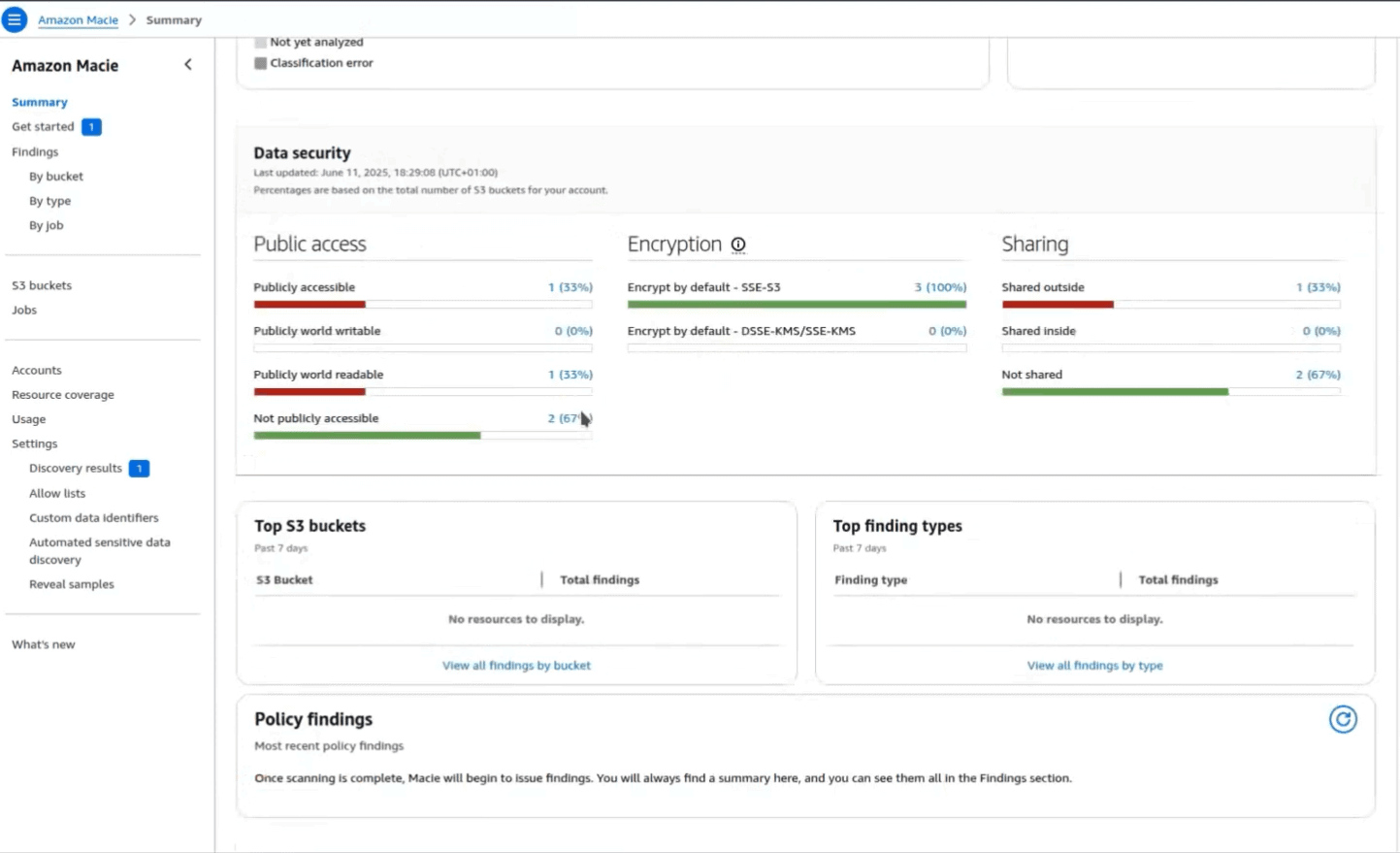Click the Top finding types heading

tap(897, 526)
